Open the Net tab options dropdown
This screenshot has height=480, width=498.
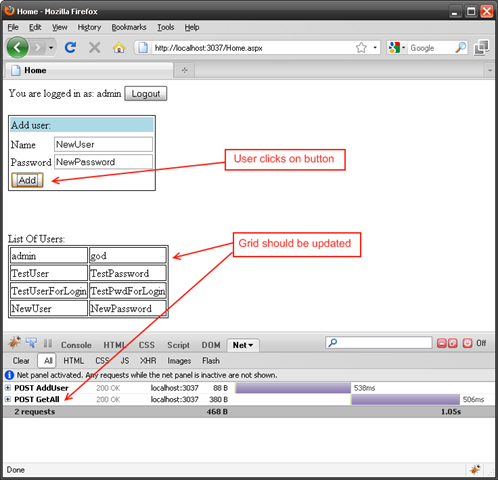click(251, 345)
